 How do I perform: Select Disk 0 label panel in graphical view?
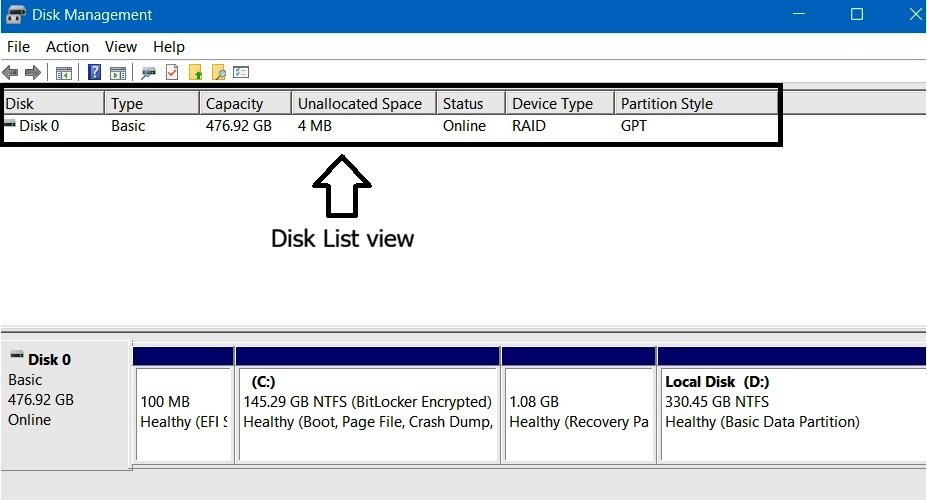click(x=66, y=405)
